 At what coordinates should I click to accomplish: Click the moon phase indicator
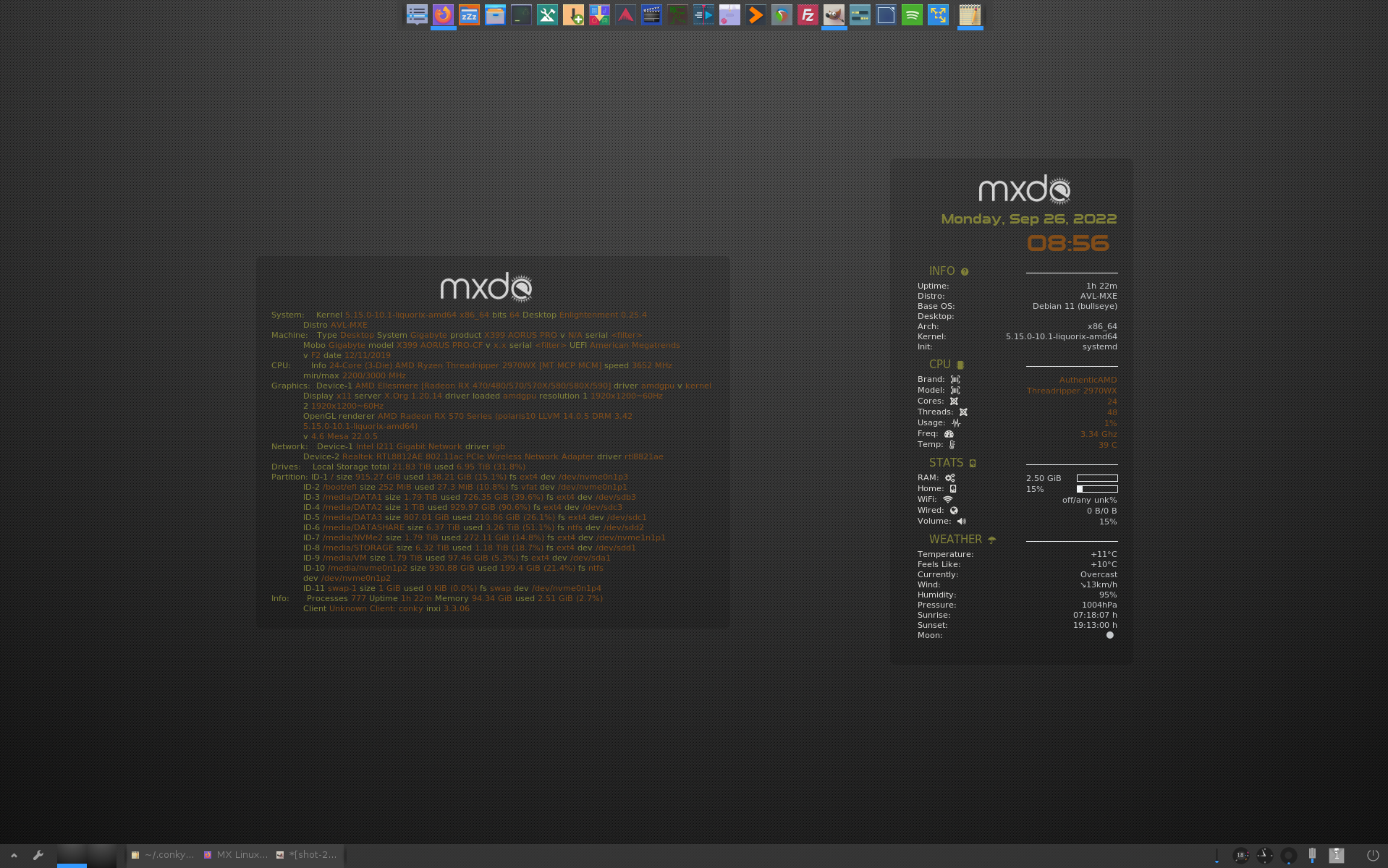pos(1110,635)
